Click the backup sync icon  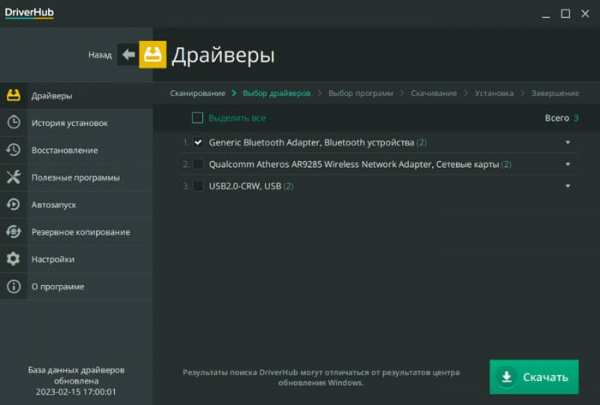(13, 232)
